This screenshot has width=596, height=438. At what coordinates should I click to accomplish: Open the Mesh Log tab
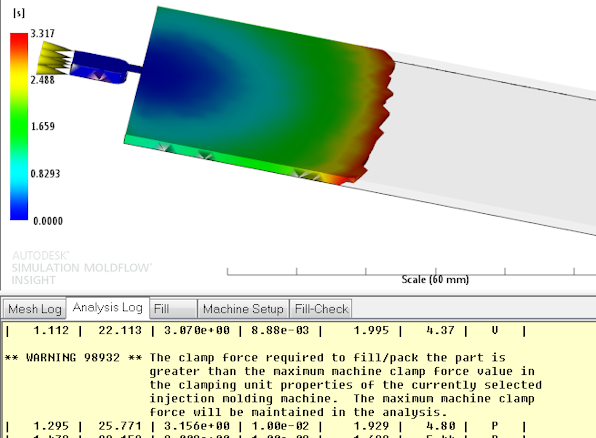click(35, 309)
